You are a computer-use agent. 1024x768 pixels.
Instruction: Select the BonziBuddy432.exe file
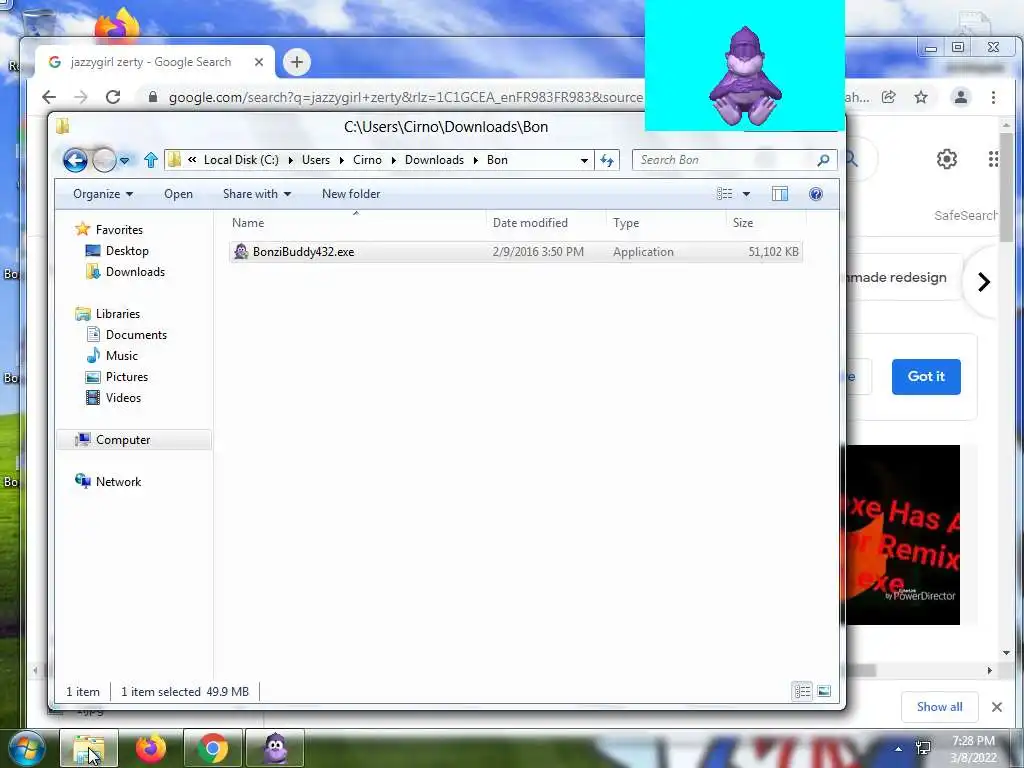pyautogui.click(x=516, y=252)
